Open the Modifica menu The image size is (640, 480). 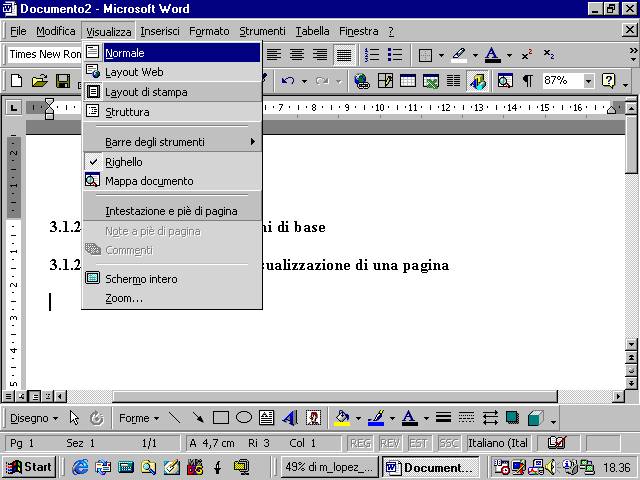[x=56, y=31]
